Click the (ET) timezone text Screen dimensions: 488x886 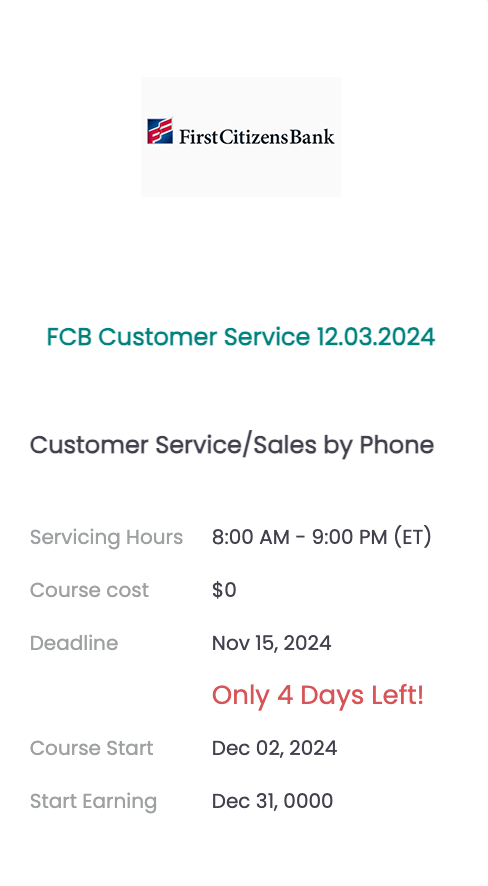(412, 537)
